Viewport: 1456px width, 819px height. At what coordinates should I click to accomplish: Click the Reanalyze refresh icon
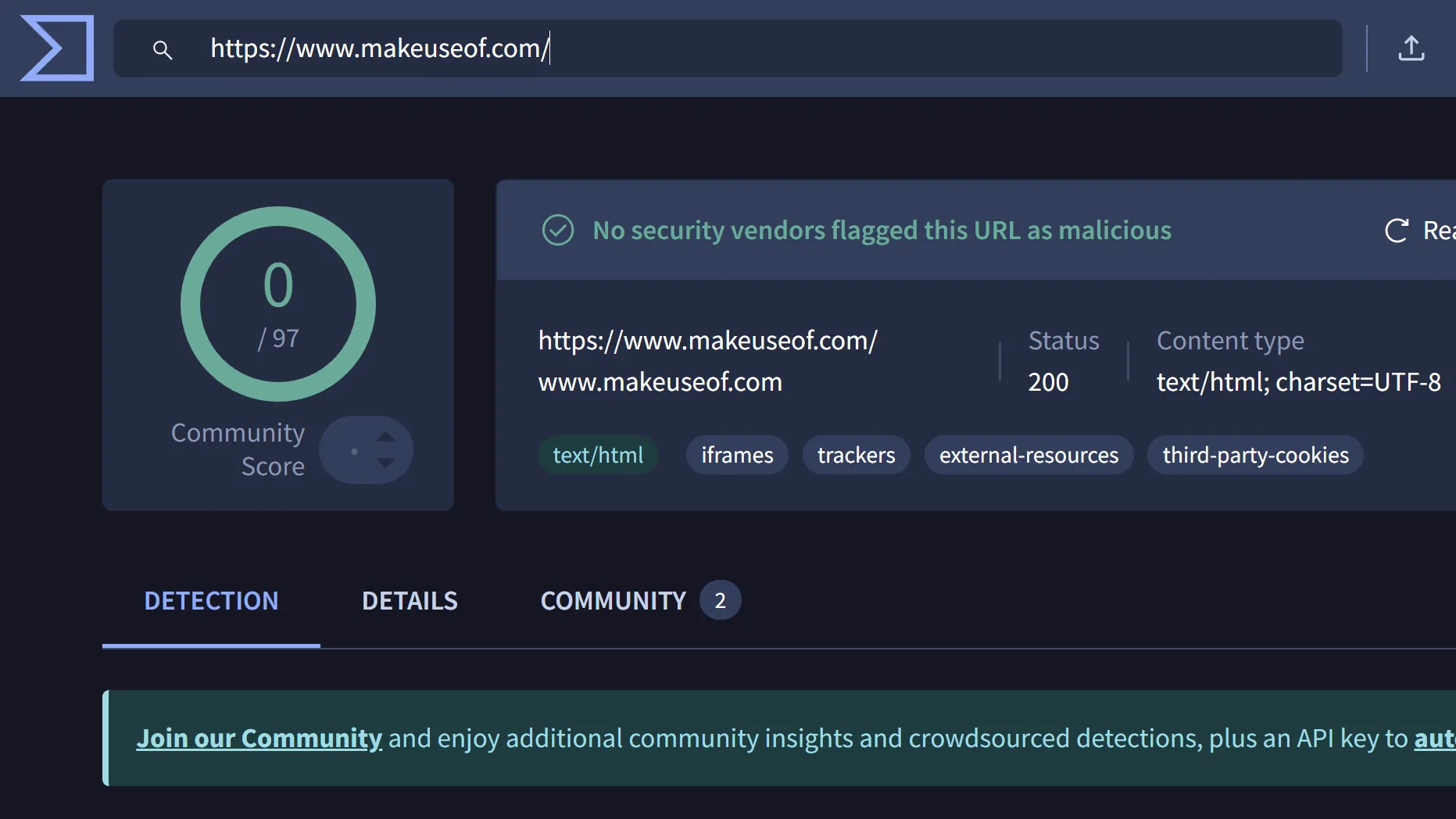(x=1396, y=230)
